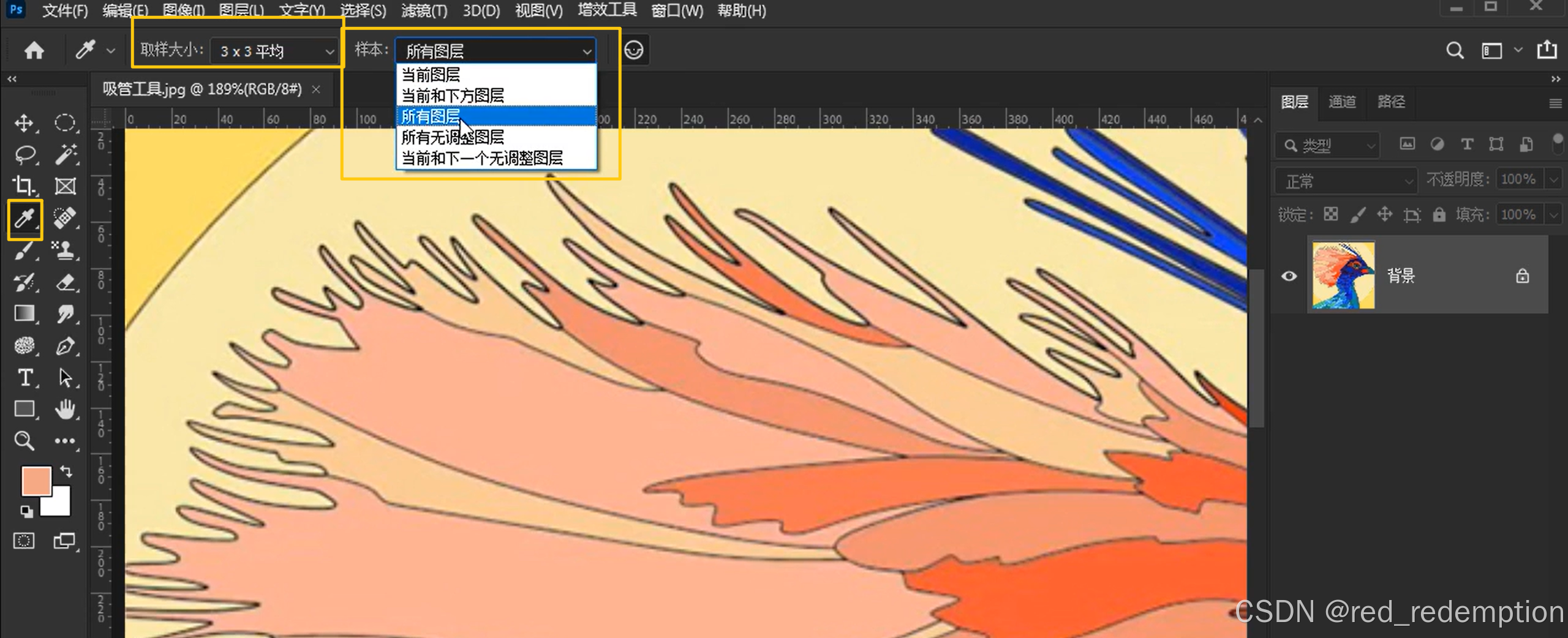Image resolution: width=1568 pixels, height=638 pixels.
Task: Select the Move tool
Action: click(x=24, y=123)
